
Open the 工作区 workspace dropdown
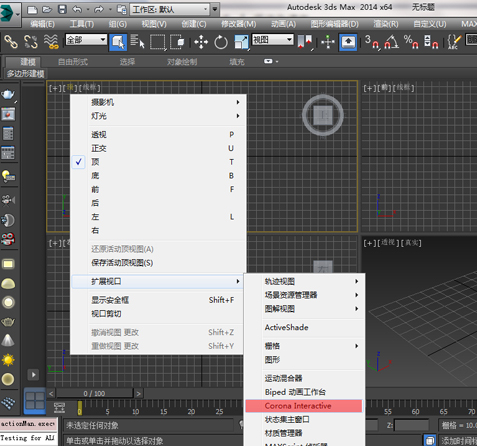(x=170, y=9)
